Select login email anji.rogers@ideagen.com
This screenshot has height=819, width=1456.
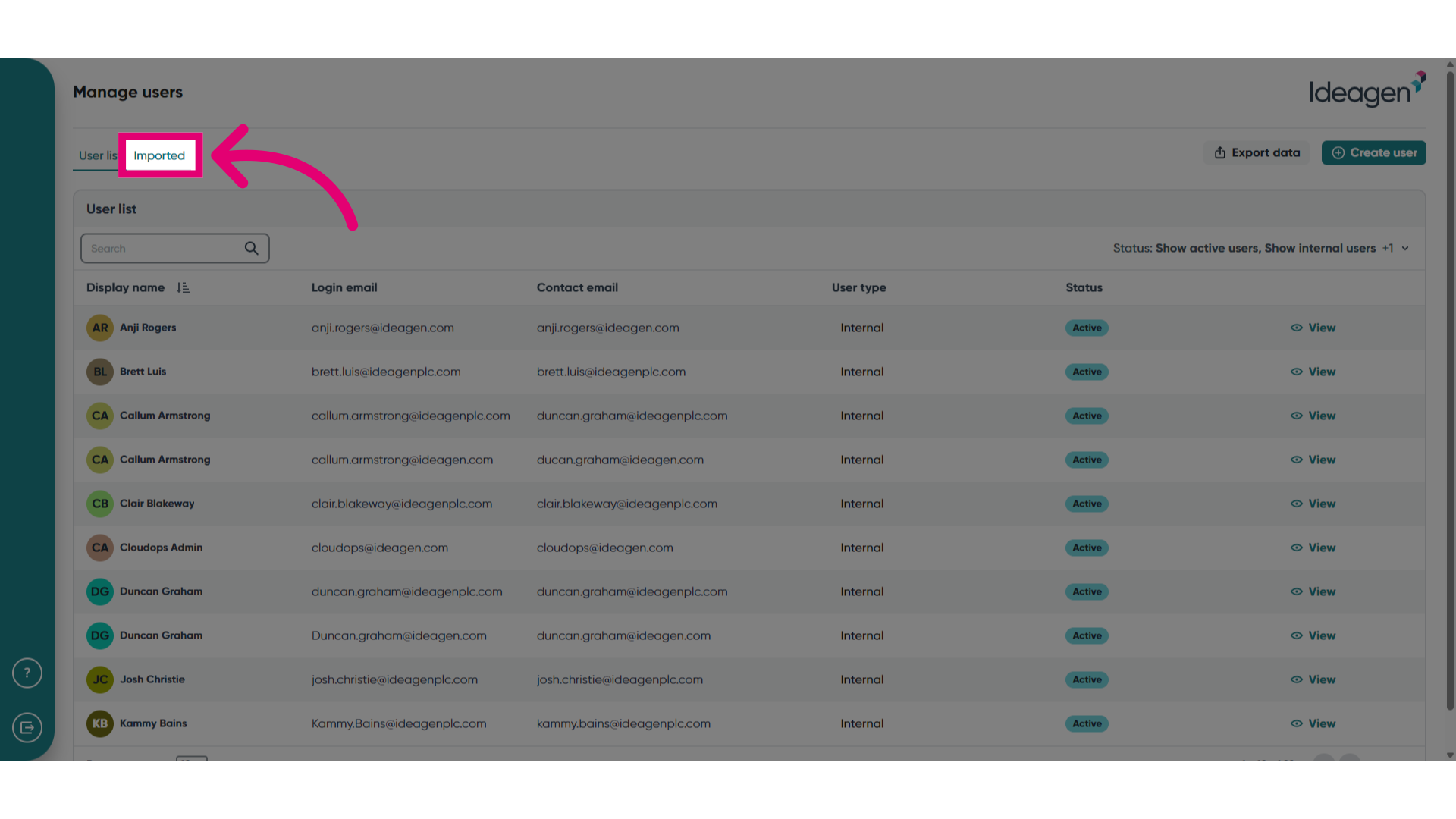(x=382, y=328)
